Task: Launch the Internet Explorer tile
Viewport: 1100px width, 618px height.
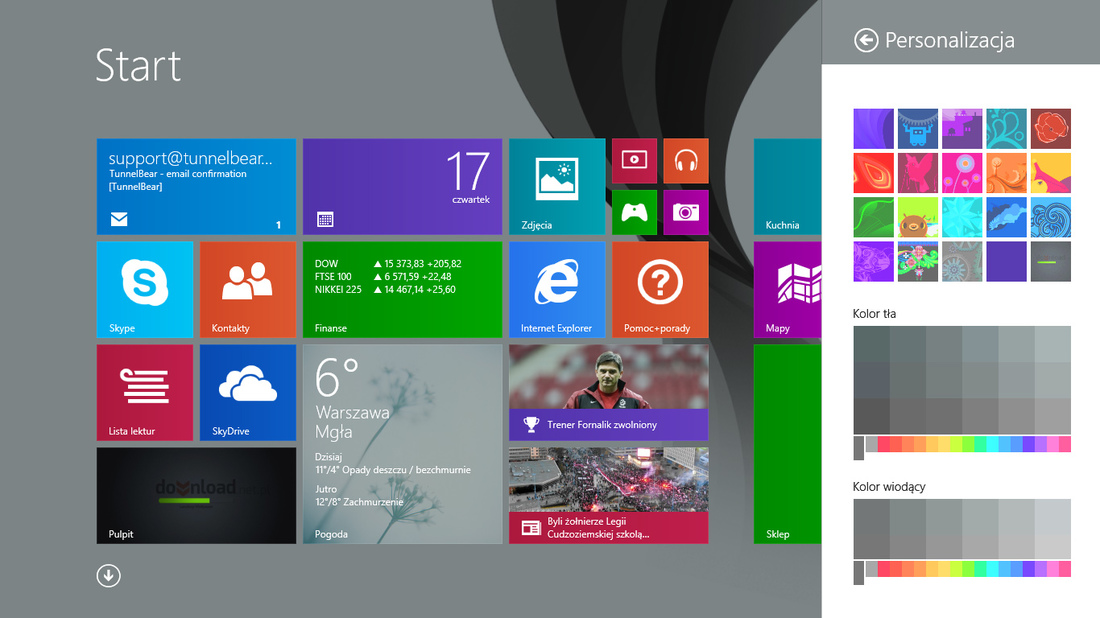Action: point(557,290)
